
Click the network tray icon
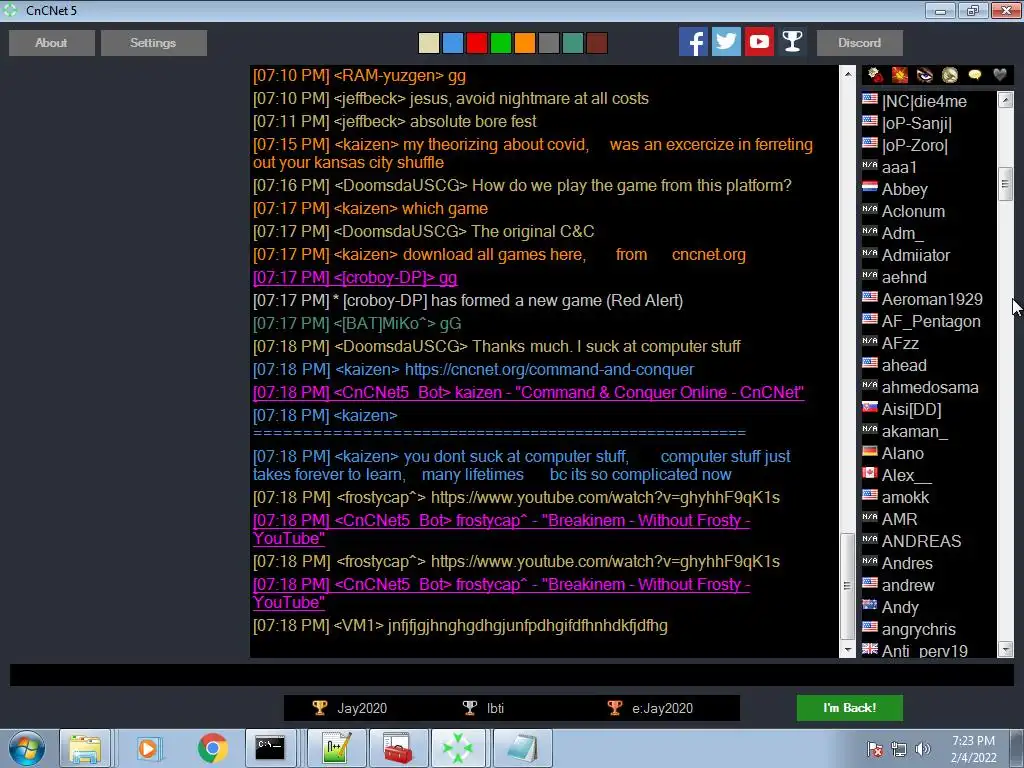click(x=899, y=749)
